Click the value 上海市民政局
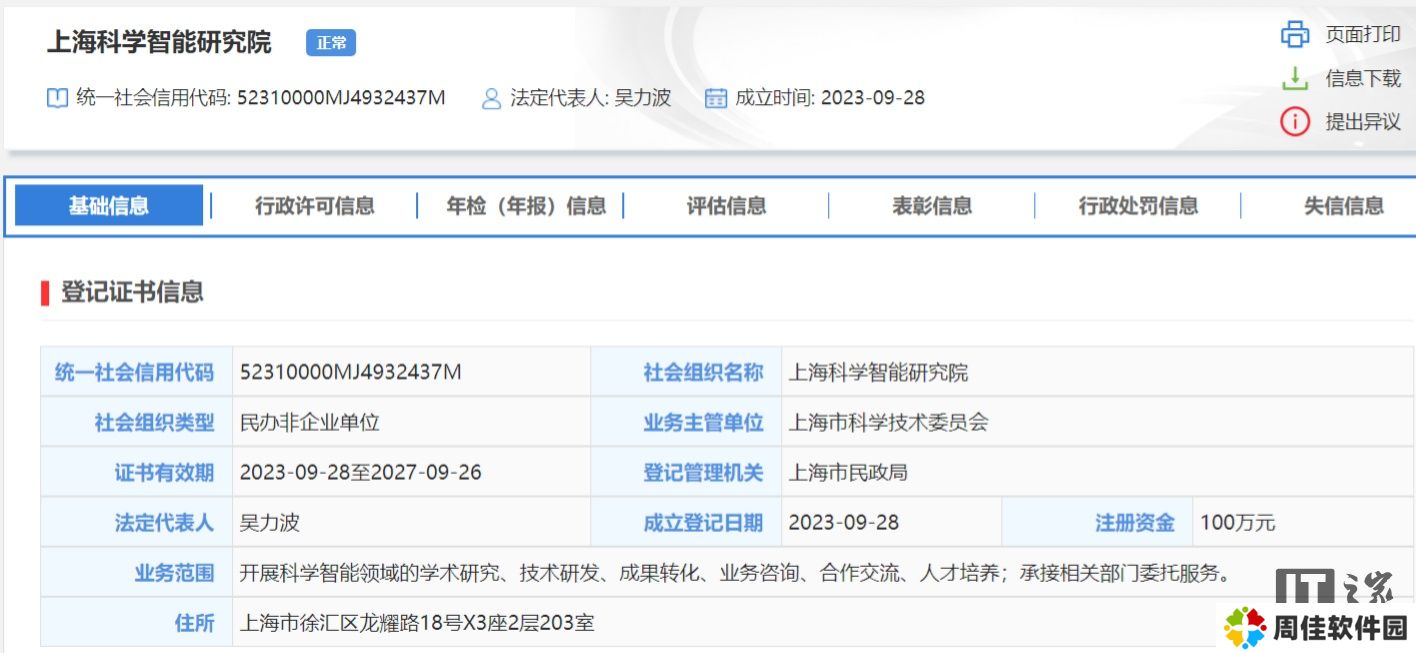Viewport: 1416px width, 653px height. coord(848,472)
